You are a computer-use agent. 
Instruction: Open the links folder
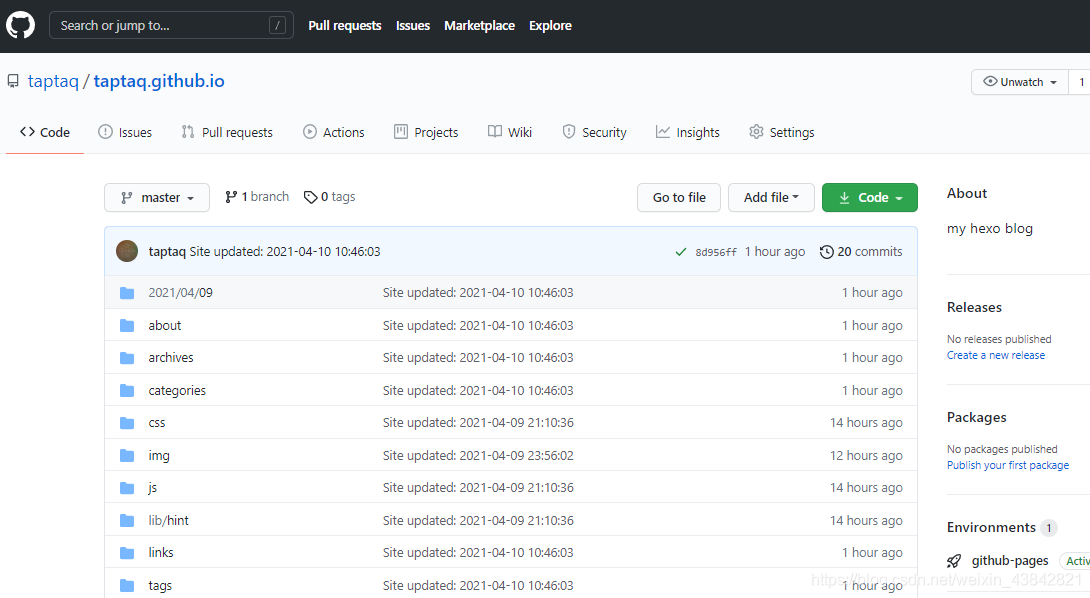[161, 552]
